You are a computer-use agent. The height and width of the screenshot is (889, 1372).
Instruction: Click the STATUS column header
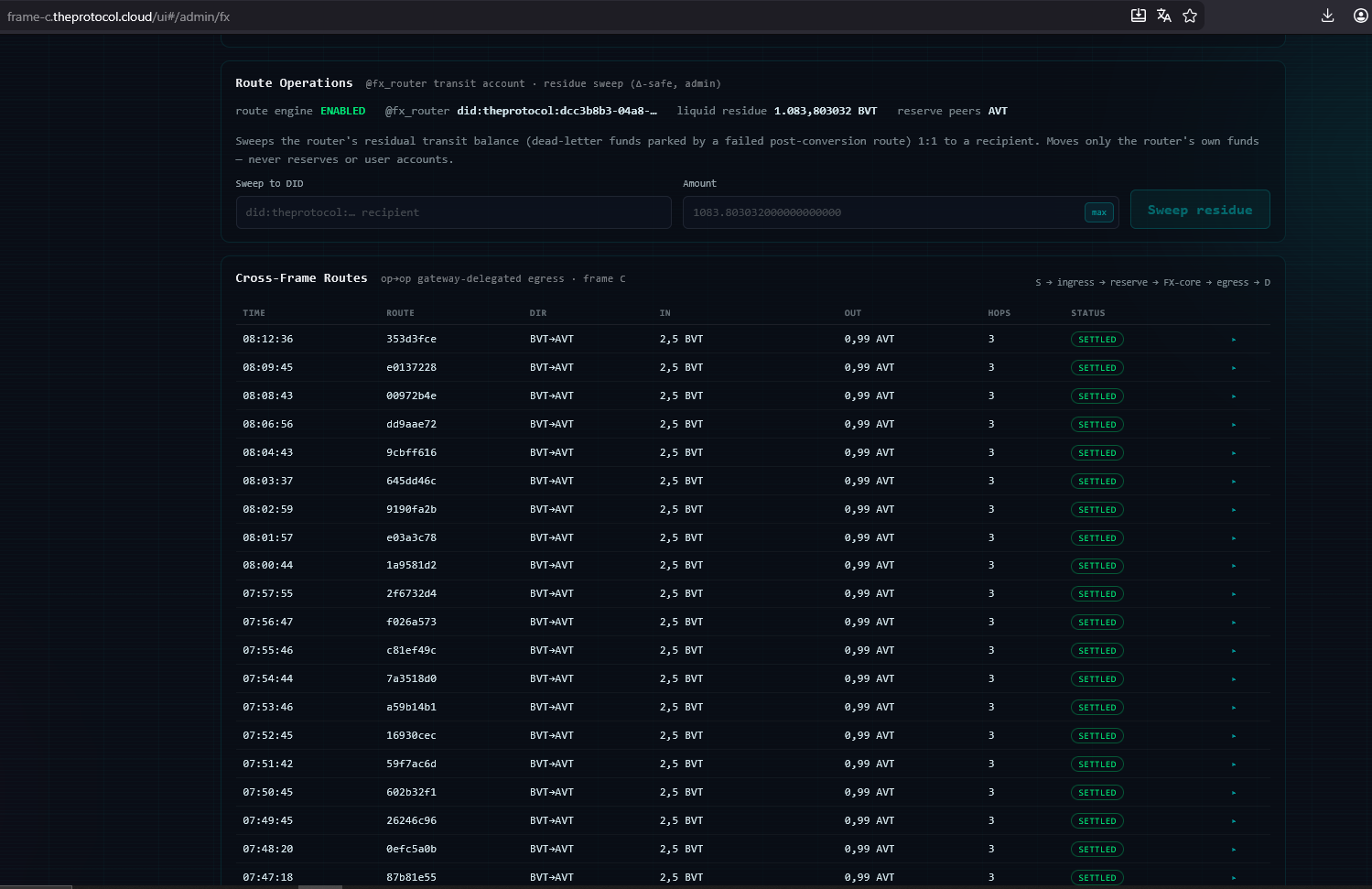click(1088, 313)
